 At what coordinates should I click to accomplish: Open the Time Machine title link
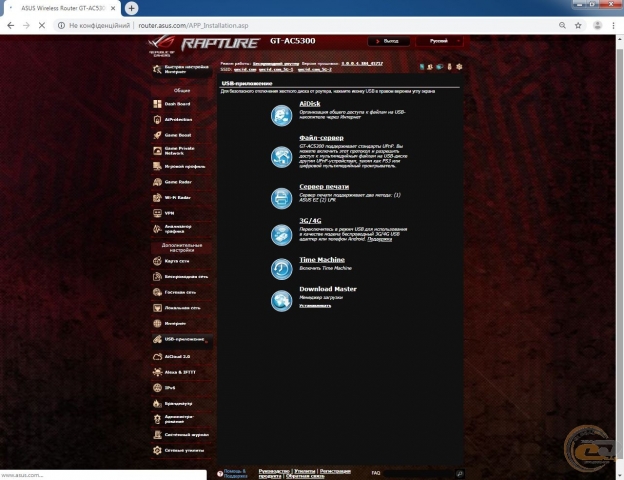click(322, 260)
